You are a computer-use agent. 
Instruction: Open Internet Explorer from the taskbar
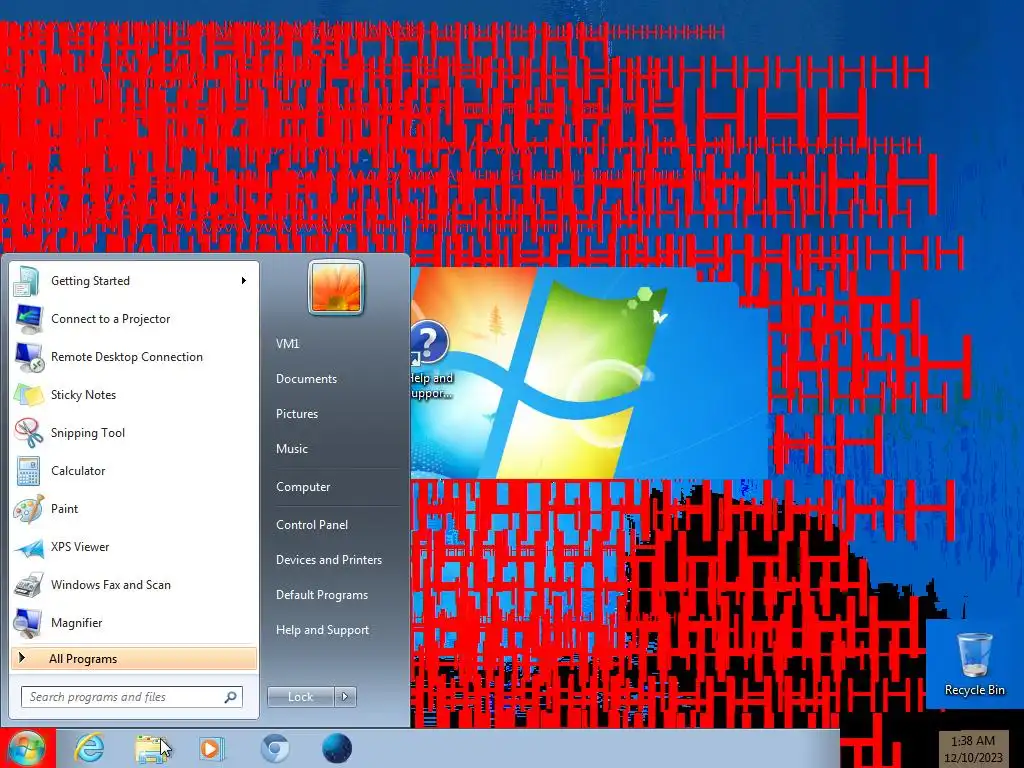coord(89,748)
